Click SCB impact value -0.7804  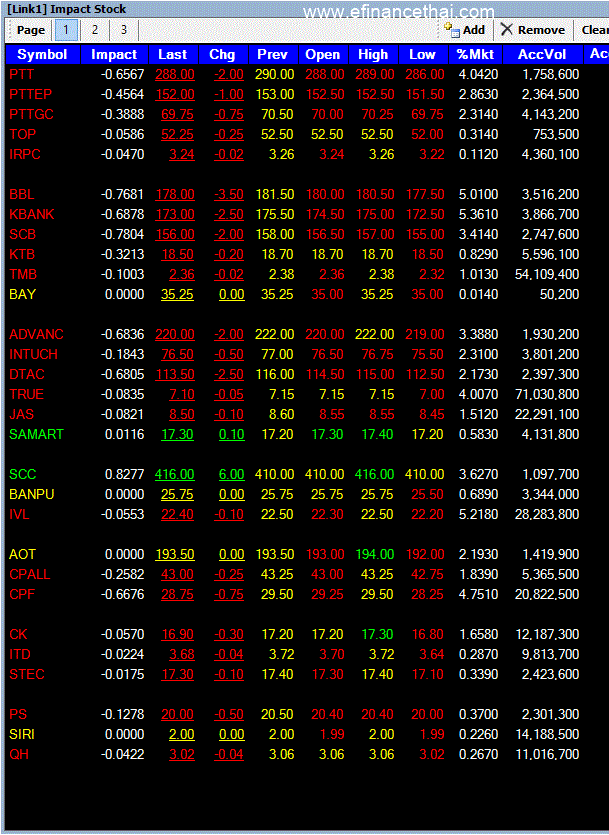tap(122, 234)
